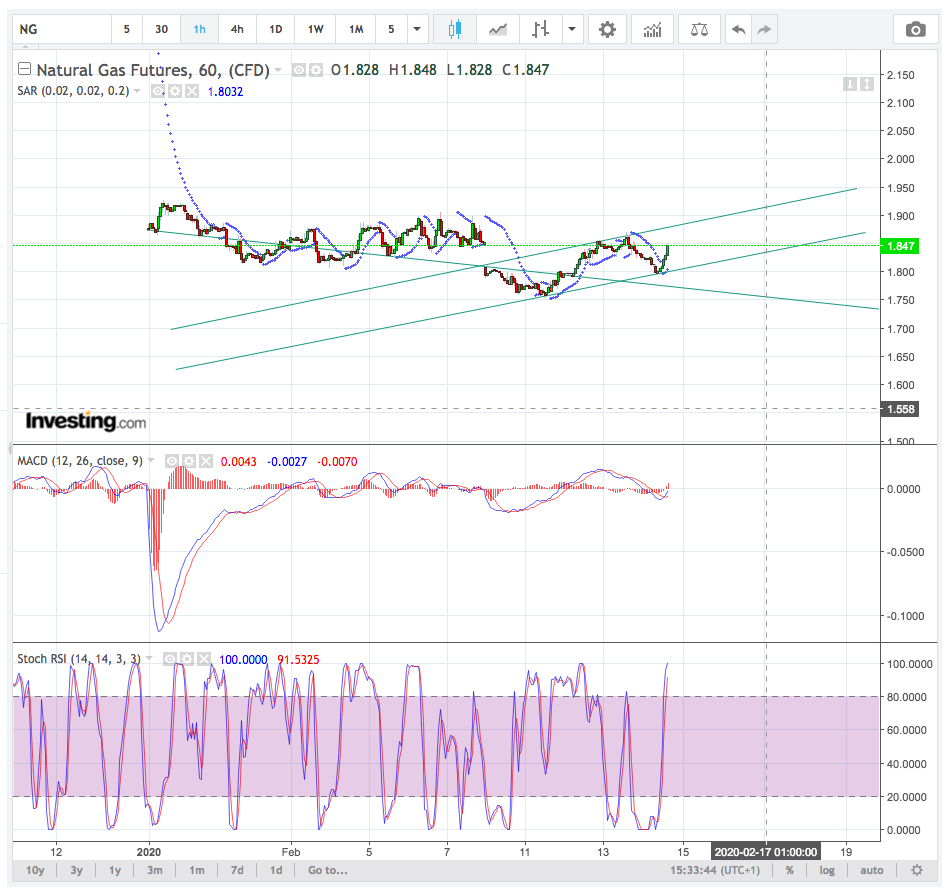948x894 pixels.
Task: Open the indicators icon in toolbar
Action: [x=653, y=29]
